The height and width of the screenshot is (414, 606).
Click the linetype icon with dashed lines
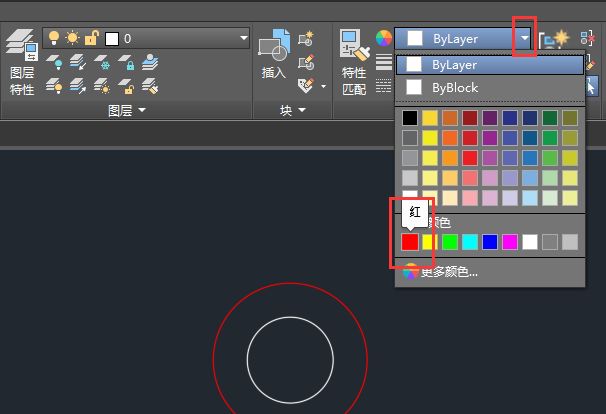pyautogui.click(x=384, y=86)
